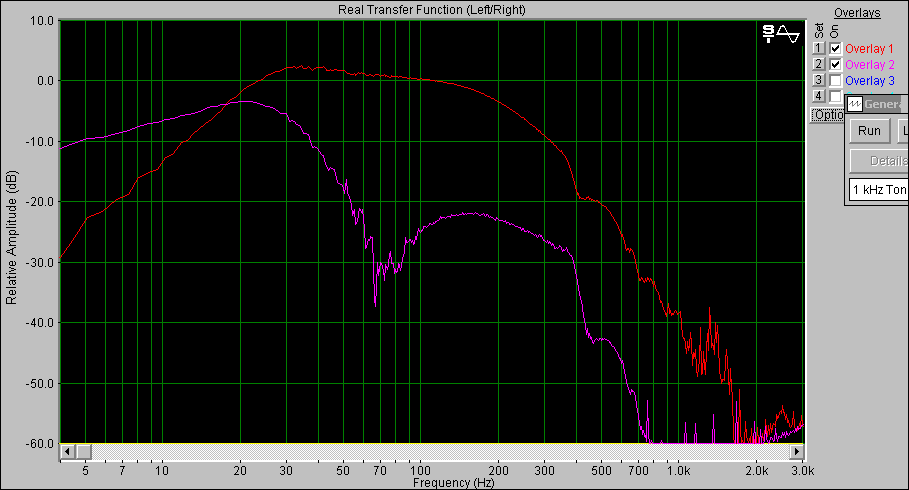The width and height of the screenshot is (909, 490).
Task: Disable the Overlay 2 checkbox
Action: (x=835, y=64)
